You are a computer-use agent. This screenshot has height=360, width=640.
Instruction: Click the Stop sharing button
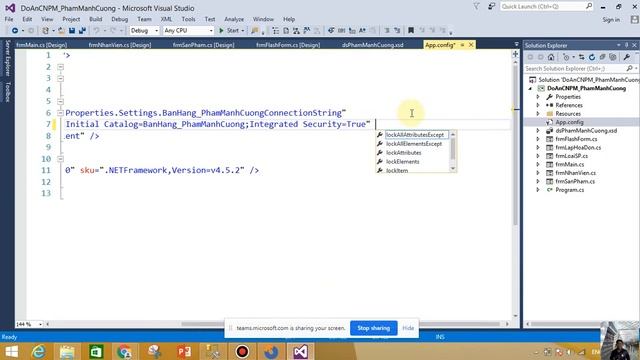373,328
